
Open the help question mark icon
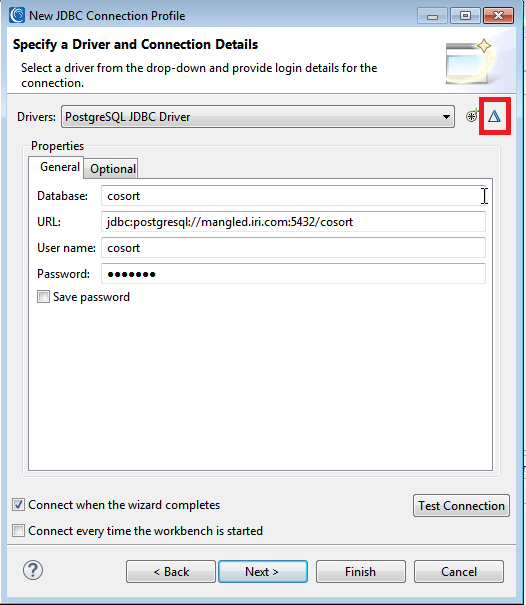33,570
